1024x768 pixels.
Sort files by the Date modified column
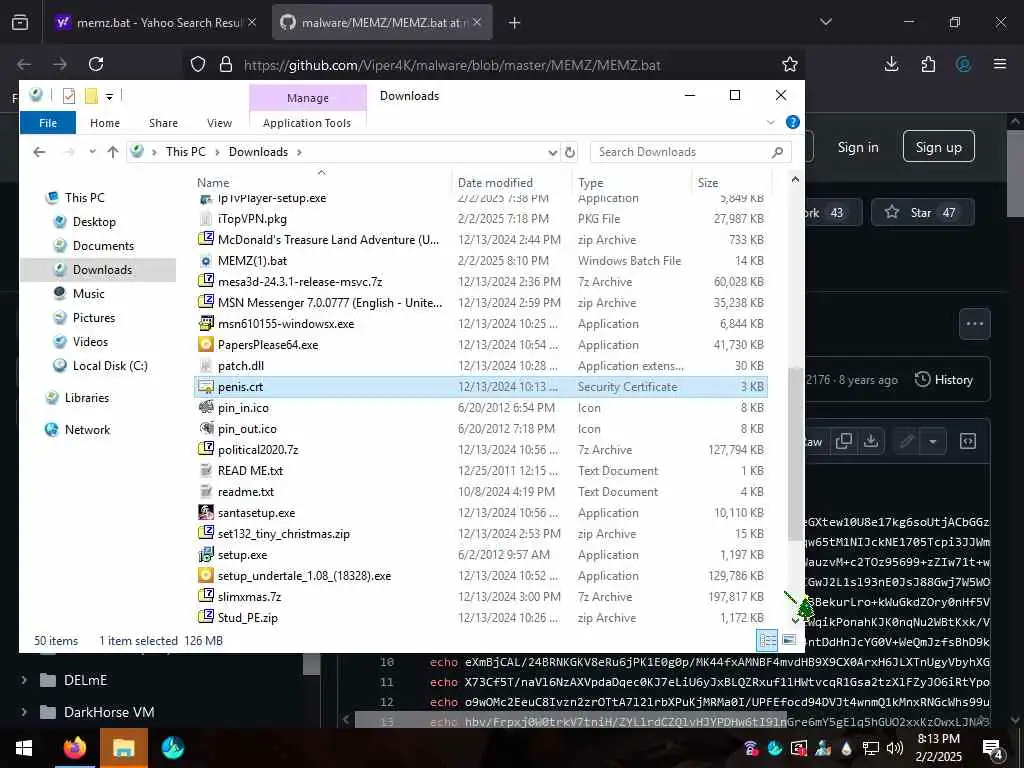coord(495,183)
